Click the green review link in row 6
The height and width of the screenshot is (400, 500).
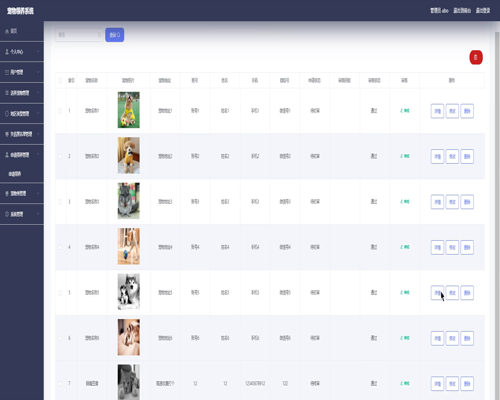click(x=405, y=338)
